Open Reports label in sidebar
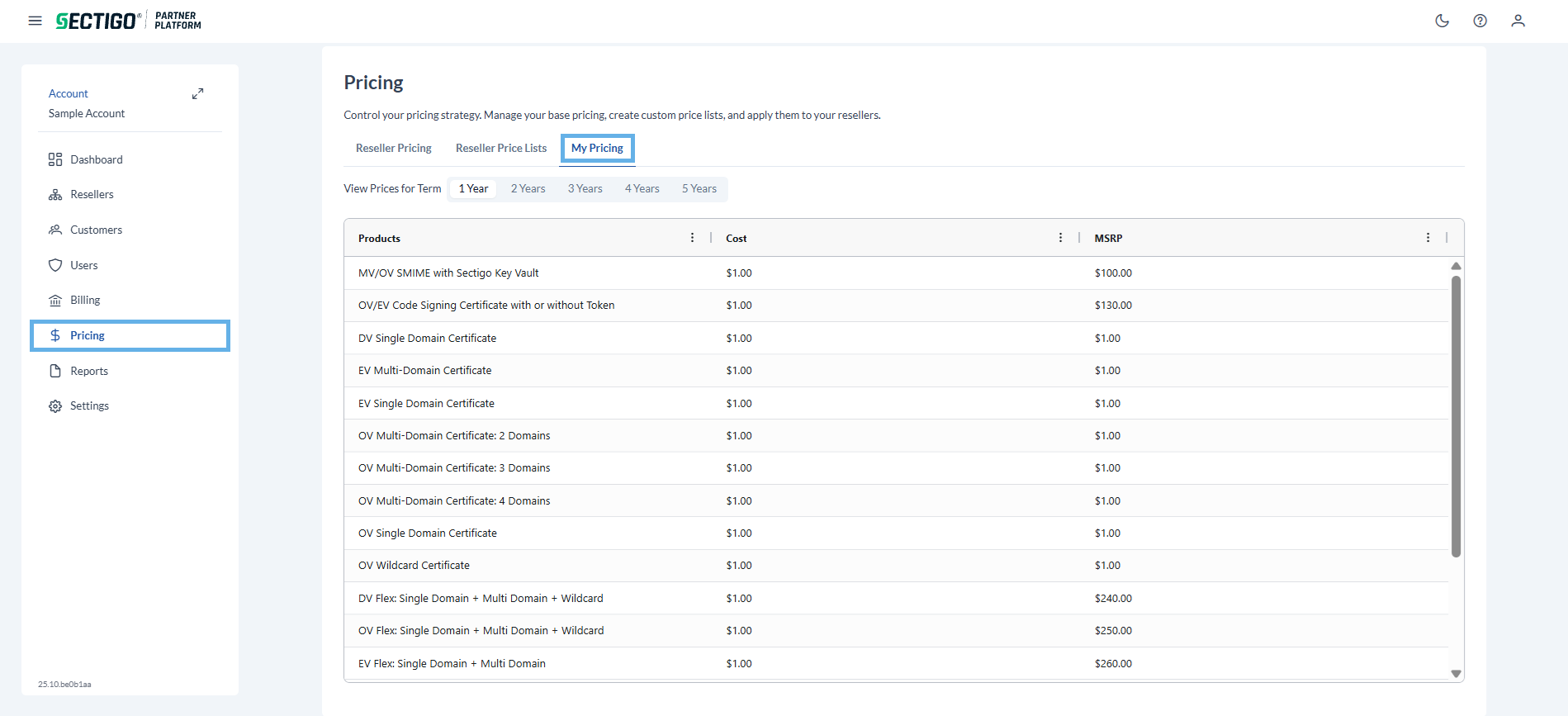 coord(89,371)
